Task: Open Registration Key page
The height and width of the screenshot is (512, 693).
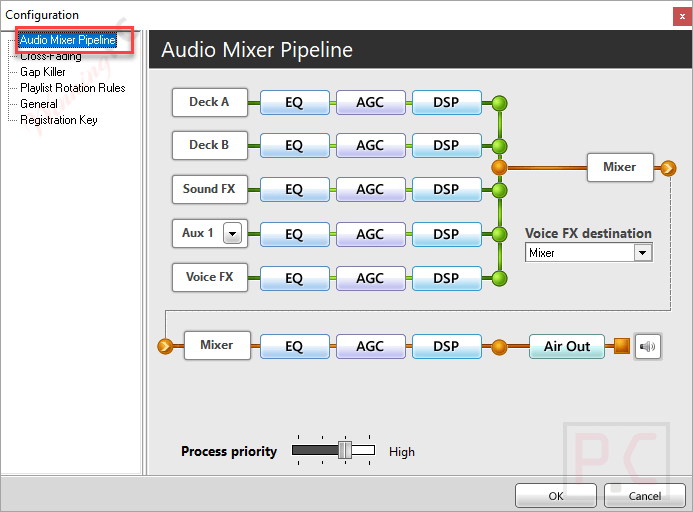Action: (x=59, y=120)
